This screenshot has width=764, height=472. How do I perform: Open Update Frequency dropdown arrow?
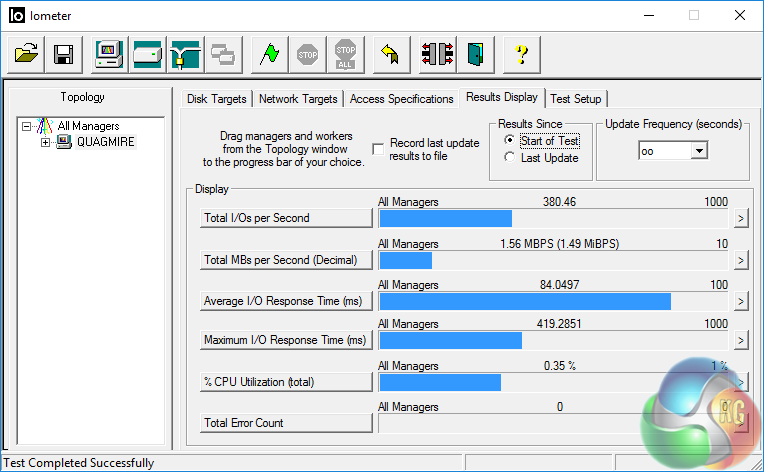[x=699, y=151]
